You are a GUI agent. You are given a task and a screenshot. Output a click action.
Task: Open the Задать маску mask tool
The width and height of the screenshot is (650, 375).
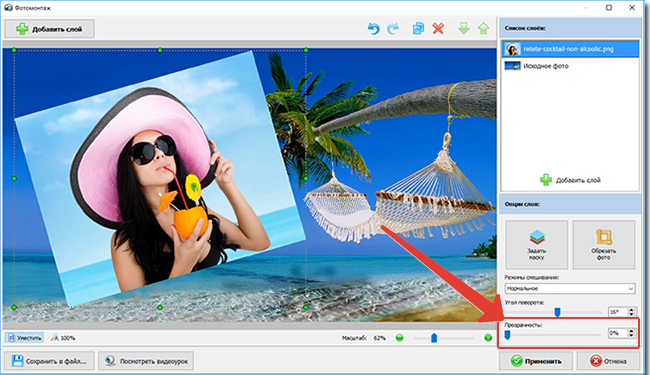point(536,245)
